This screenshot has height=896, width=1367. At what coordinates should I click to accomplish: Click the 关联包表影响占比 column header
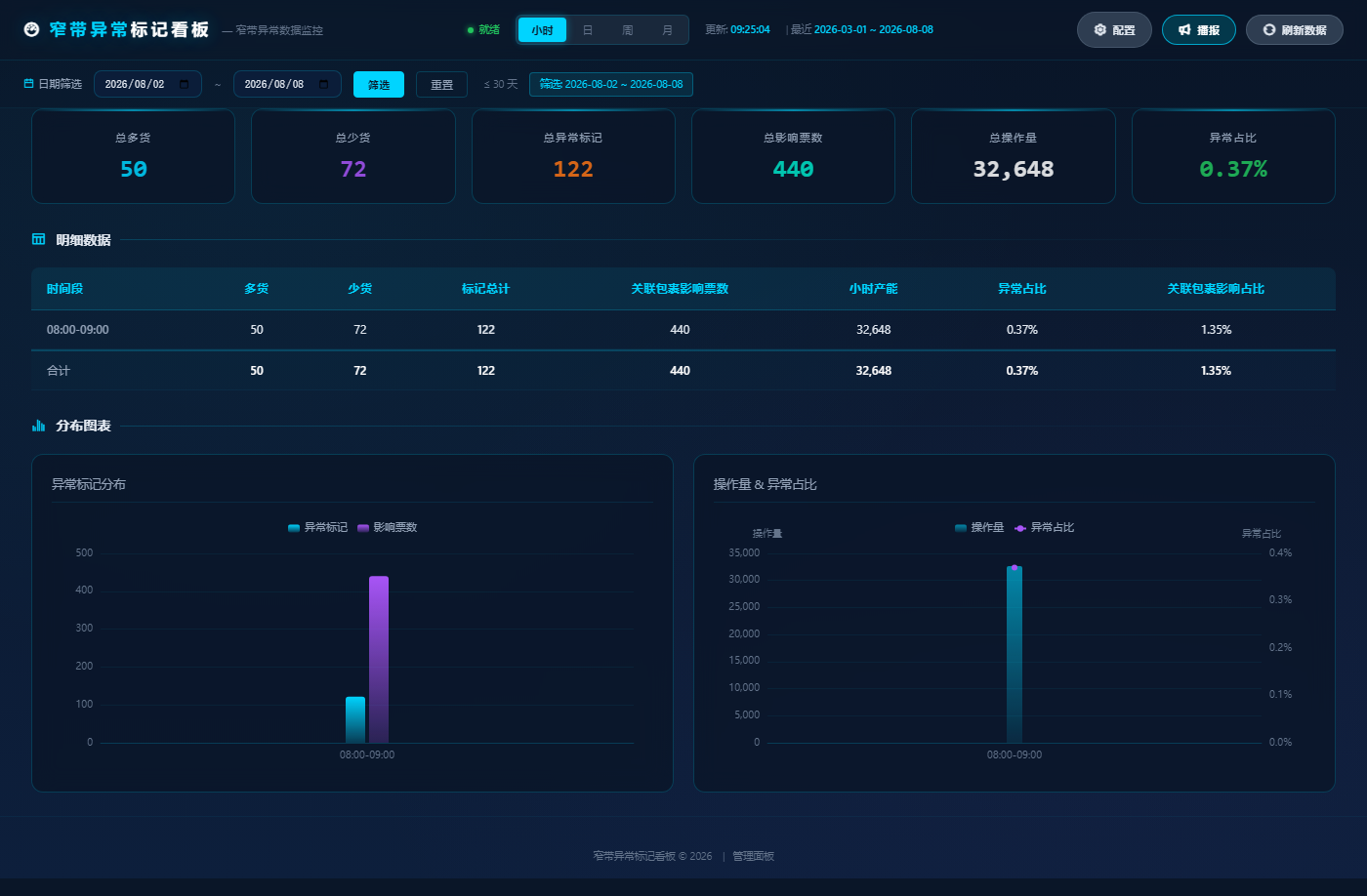pos(1216,289)
